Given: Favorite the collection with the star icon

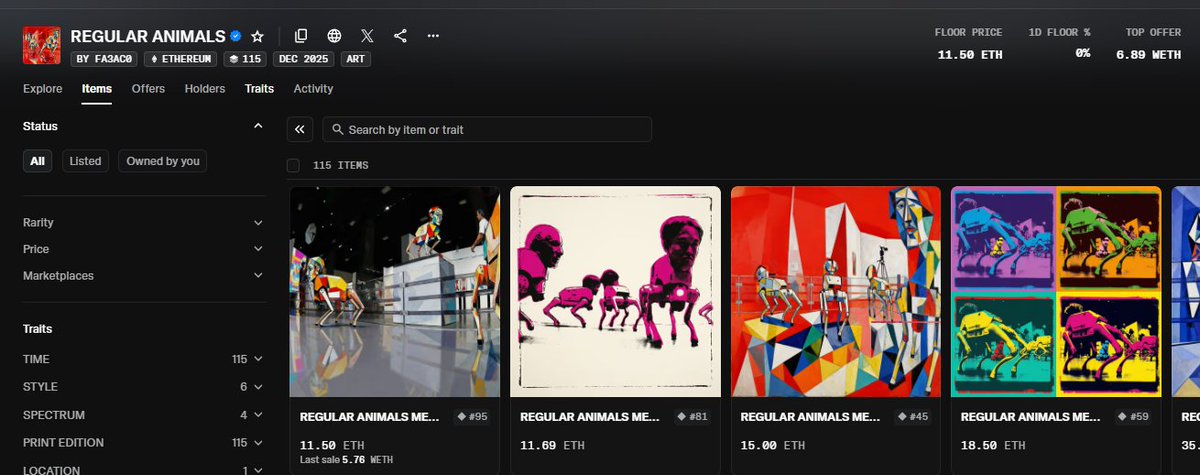Looking at the screenshot, I should click(258, 36).
